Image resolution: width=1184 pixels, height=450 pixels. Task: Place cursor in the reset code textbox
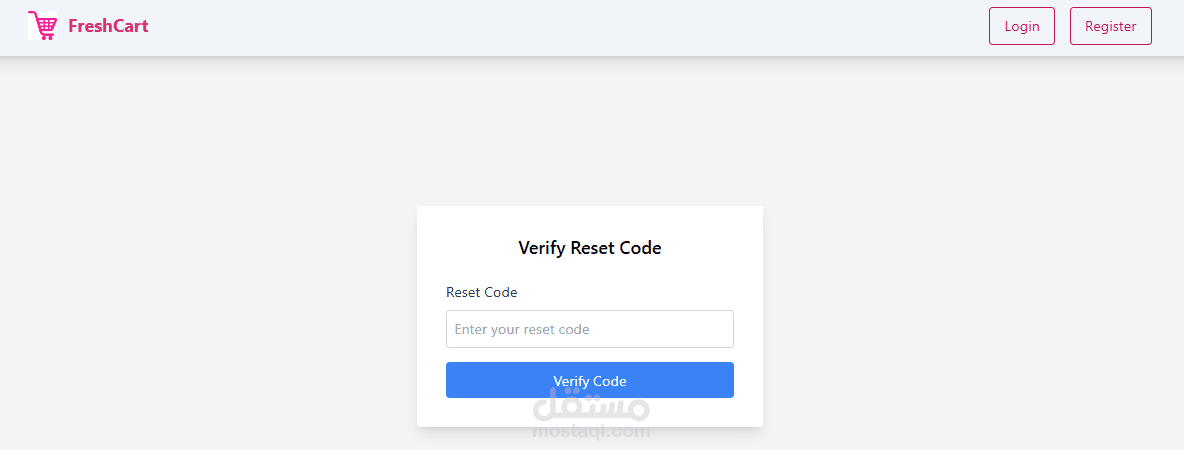coord(590,329)
